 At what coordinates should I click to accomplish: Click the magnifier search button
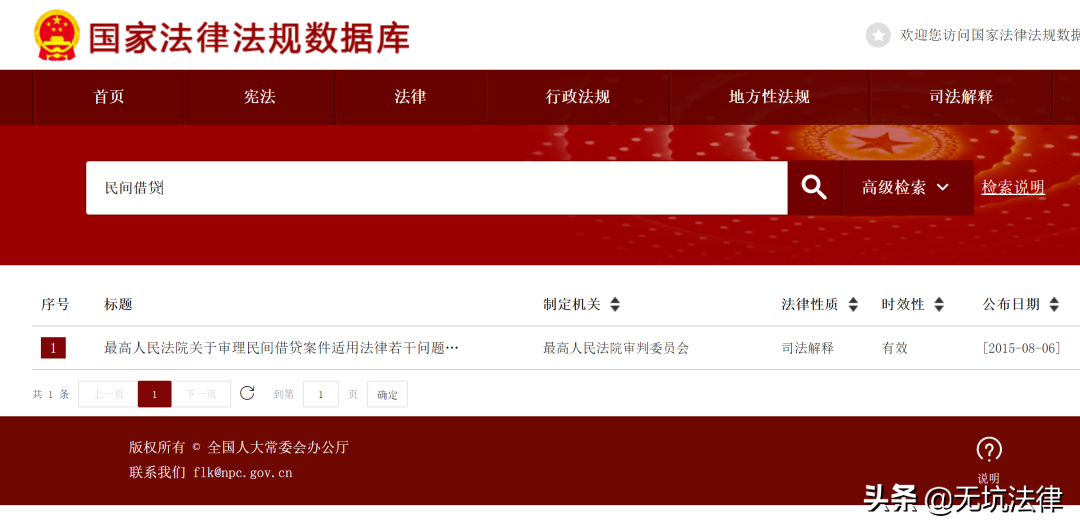pos(814,187)
